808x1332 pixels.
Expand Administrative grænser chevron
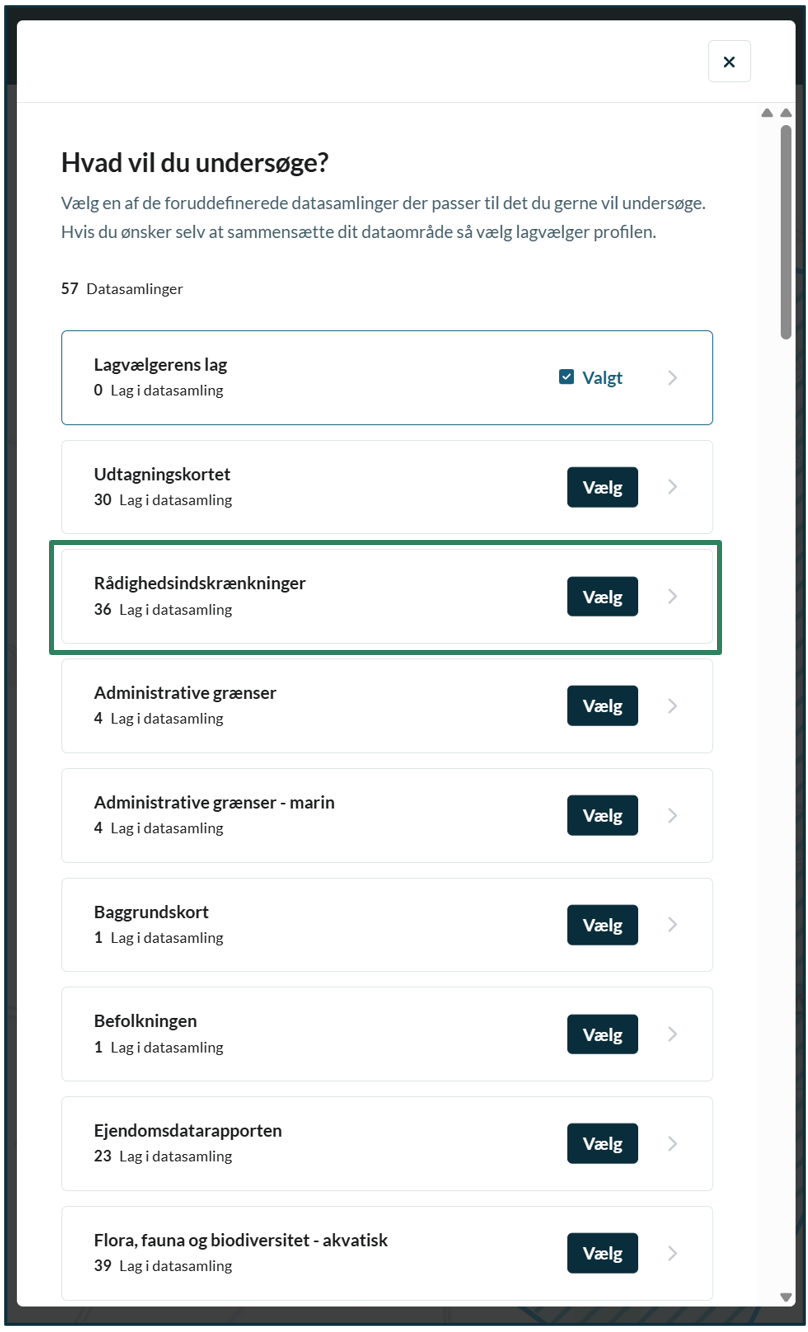673,706
